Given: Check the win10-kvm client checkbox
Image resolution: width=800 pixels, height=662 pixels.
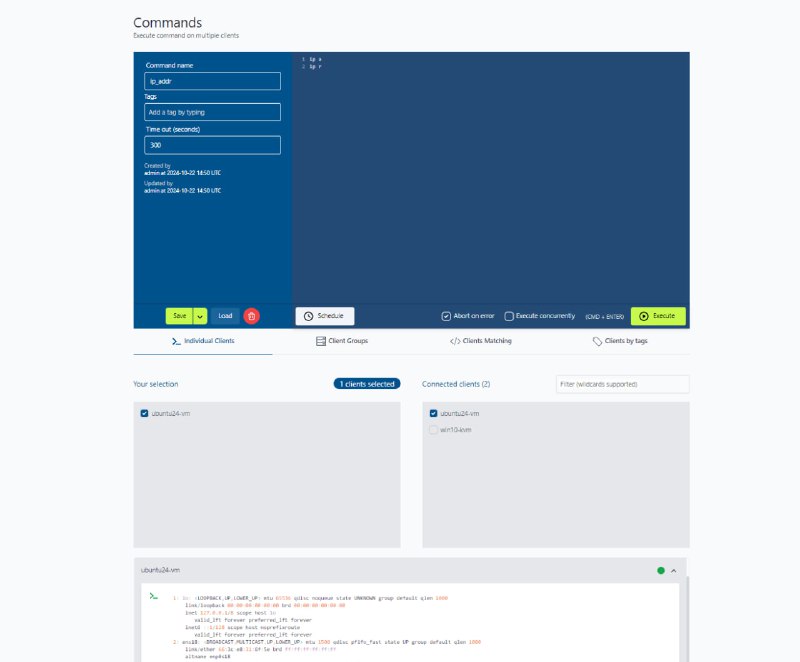Looking at the screenshot, I should (x=433, y=429).
